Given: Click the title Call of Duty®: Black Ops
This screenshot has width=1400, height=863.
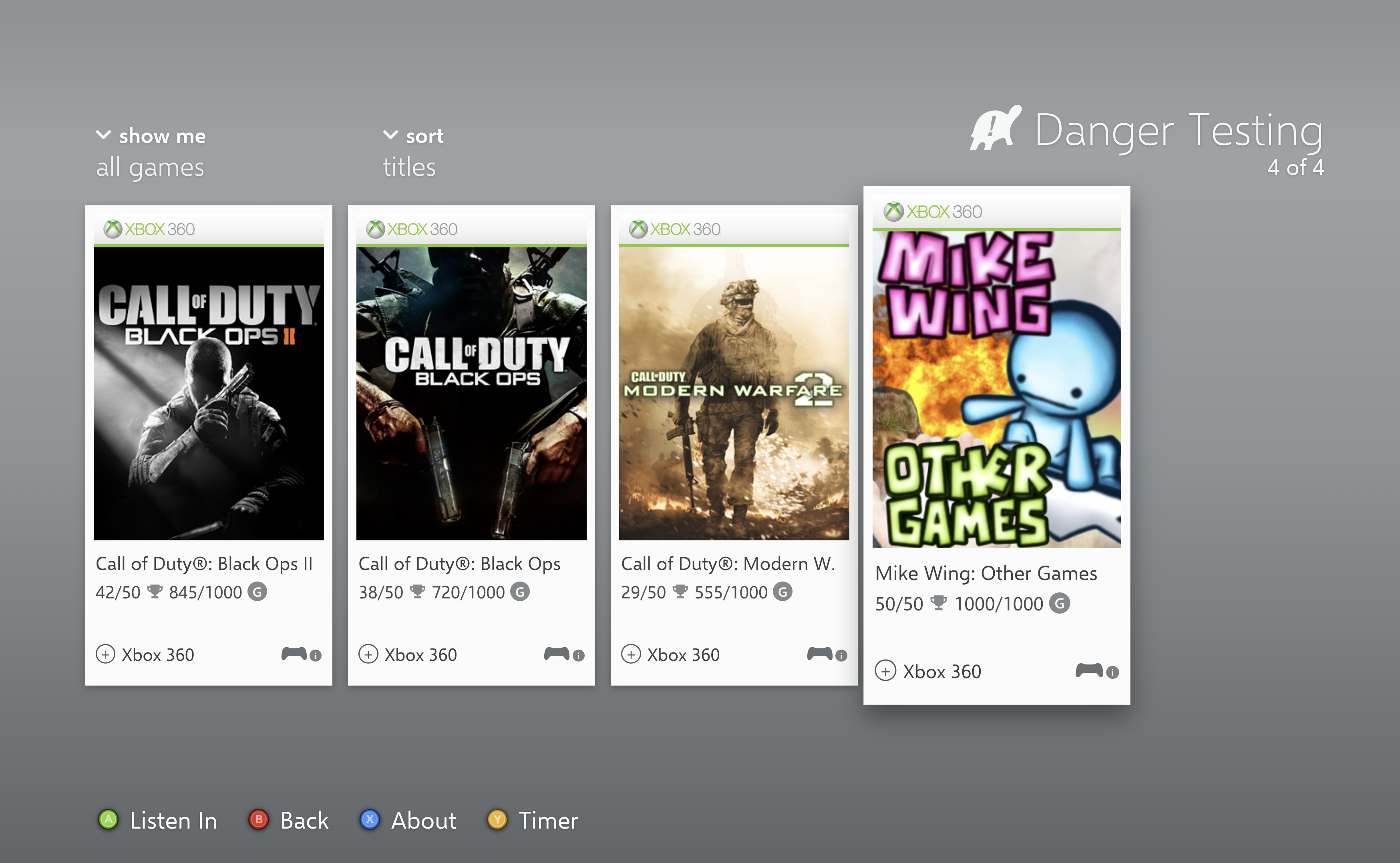Looking at the screenshot, I should tap(460, 564).
